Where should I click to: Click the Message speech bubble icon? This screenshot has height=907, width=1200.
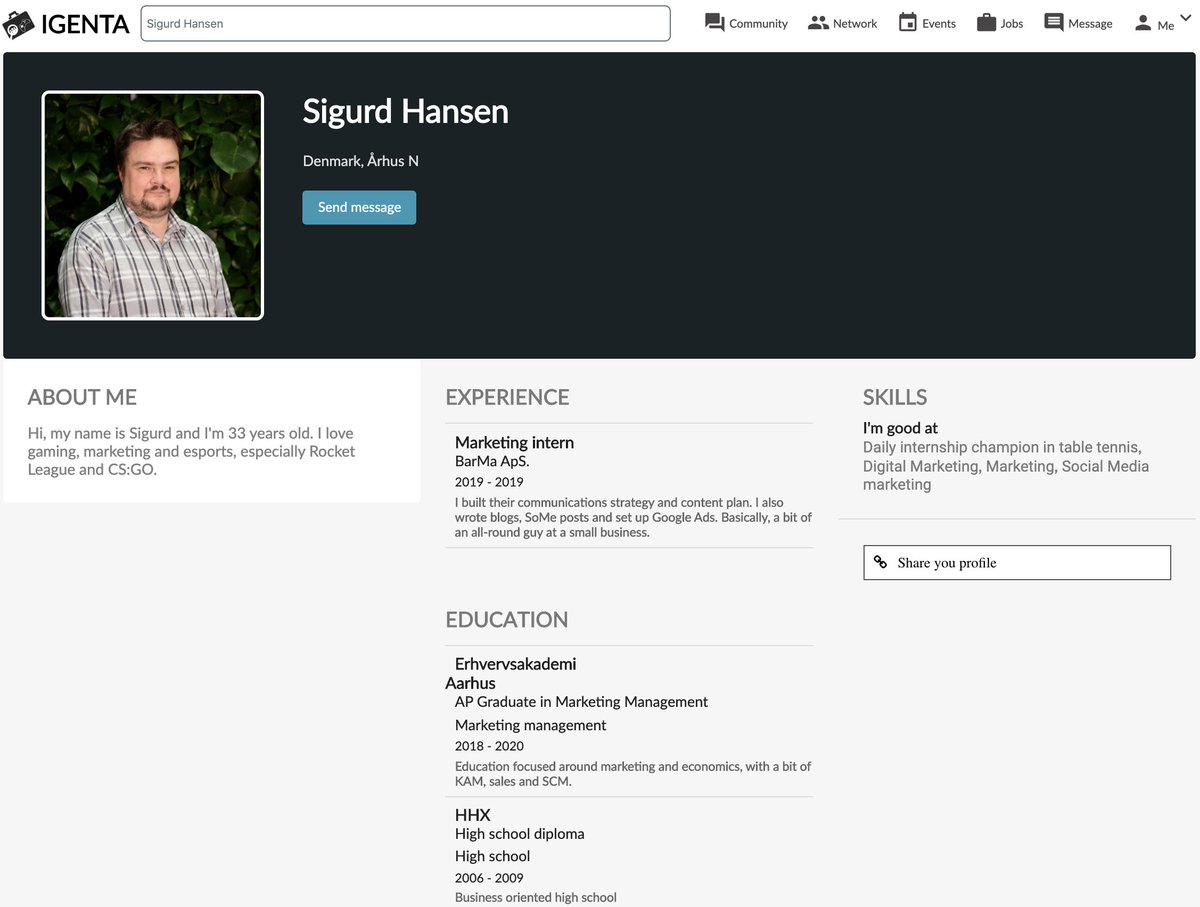click(1054, 23)
